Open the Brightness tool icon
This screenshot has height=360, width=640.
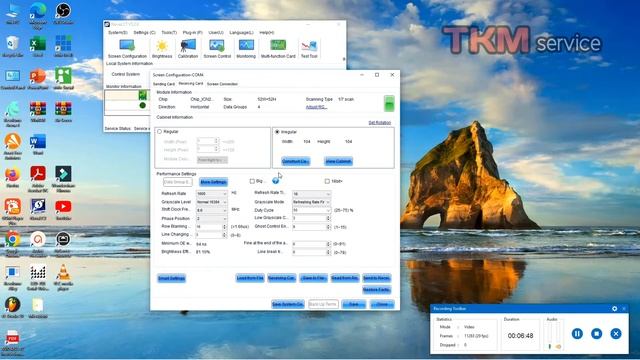tap(162, 49)
